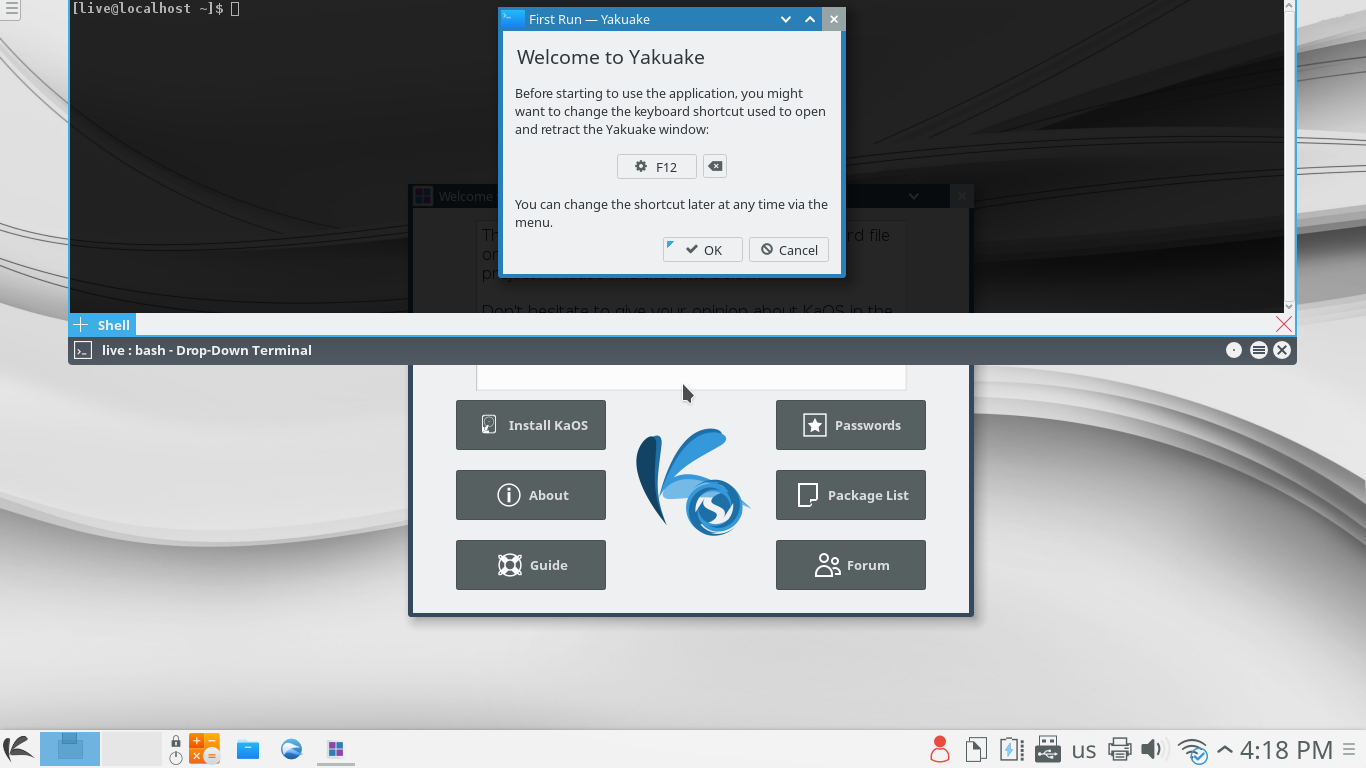Screen dimensions: 1366x768
Task: Switch to the first virtual desktop in pager
Action: [70, 749]
